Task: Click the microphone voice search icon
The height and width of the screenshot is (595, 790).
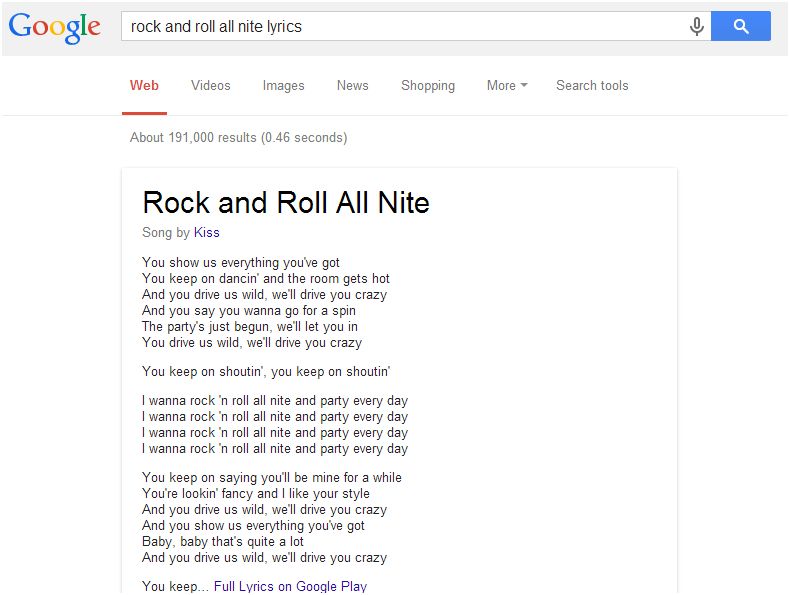Action: (x=696, y=26)
